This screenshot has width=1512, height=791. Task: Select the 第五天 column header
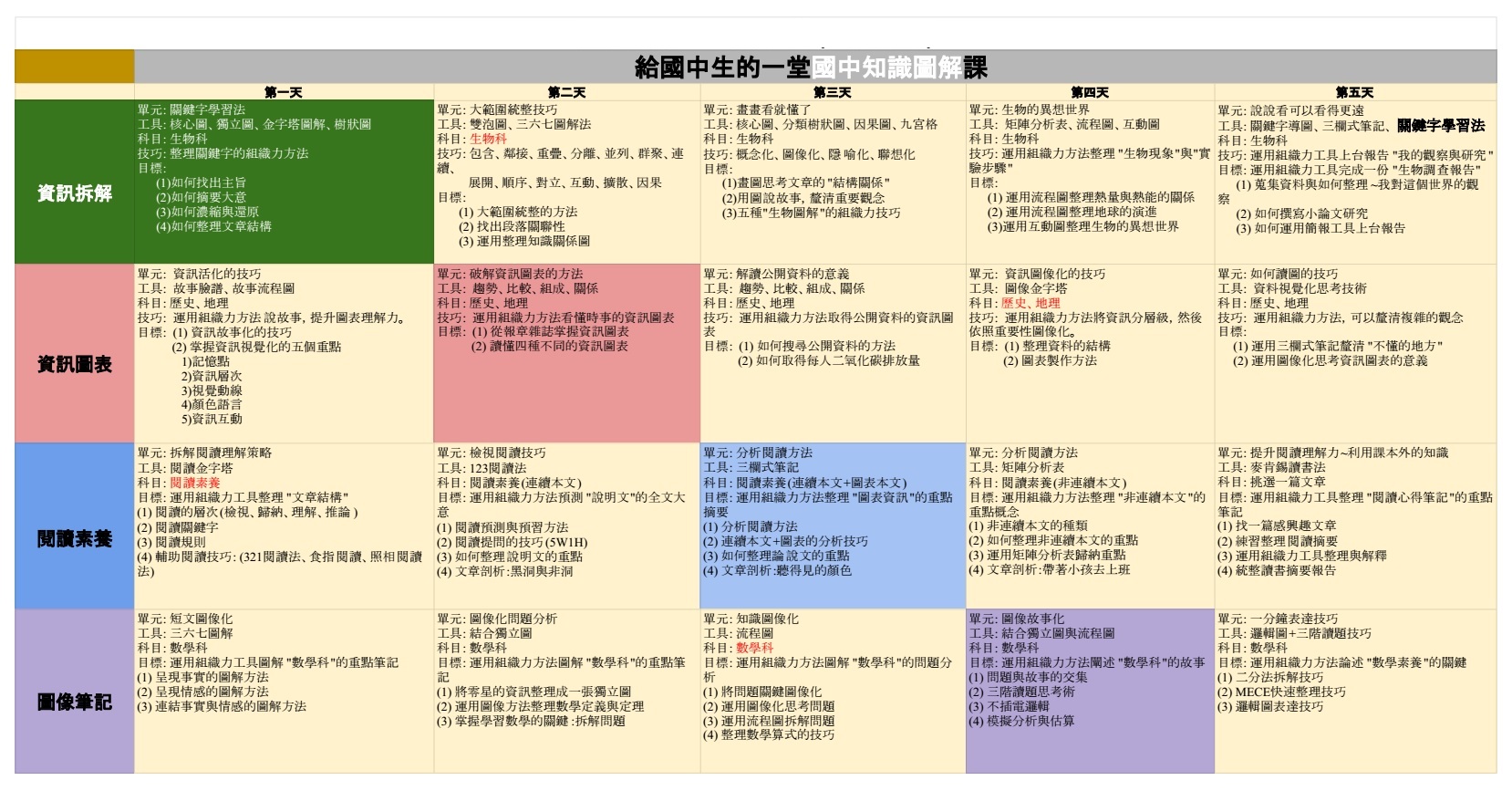(x=1354, y=92)
